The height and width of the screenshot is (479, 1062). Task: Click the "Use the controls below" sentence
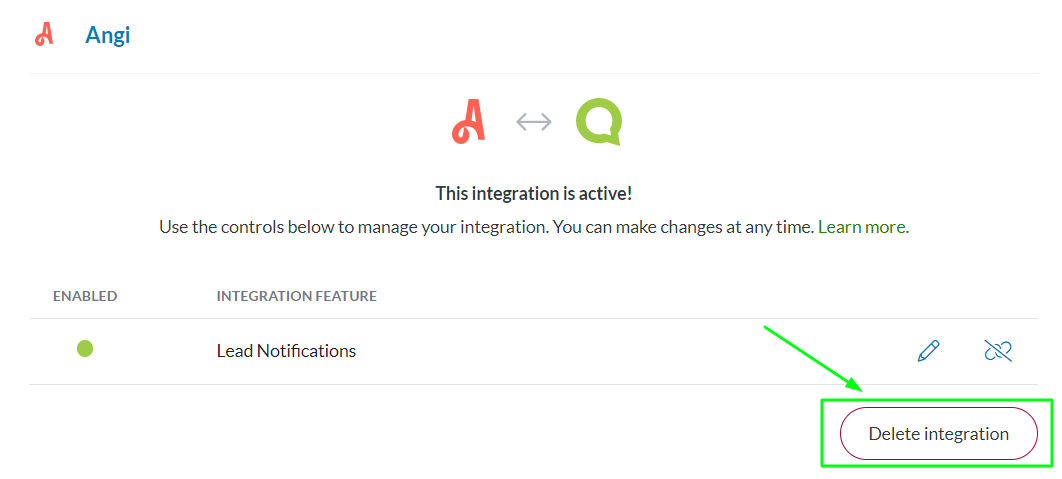point(350,227)
